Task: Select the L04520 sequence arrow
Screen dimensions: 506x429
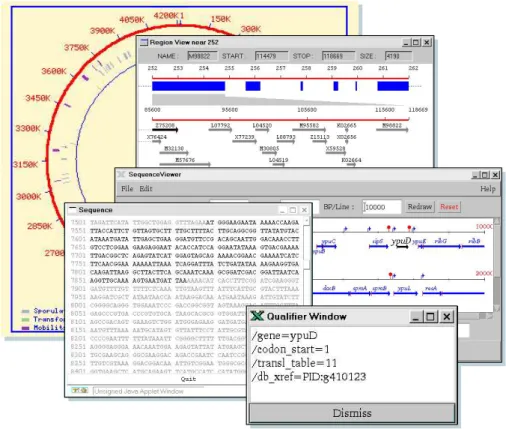Action: (x=262, y=130)
